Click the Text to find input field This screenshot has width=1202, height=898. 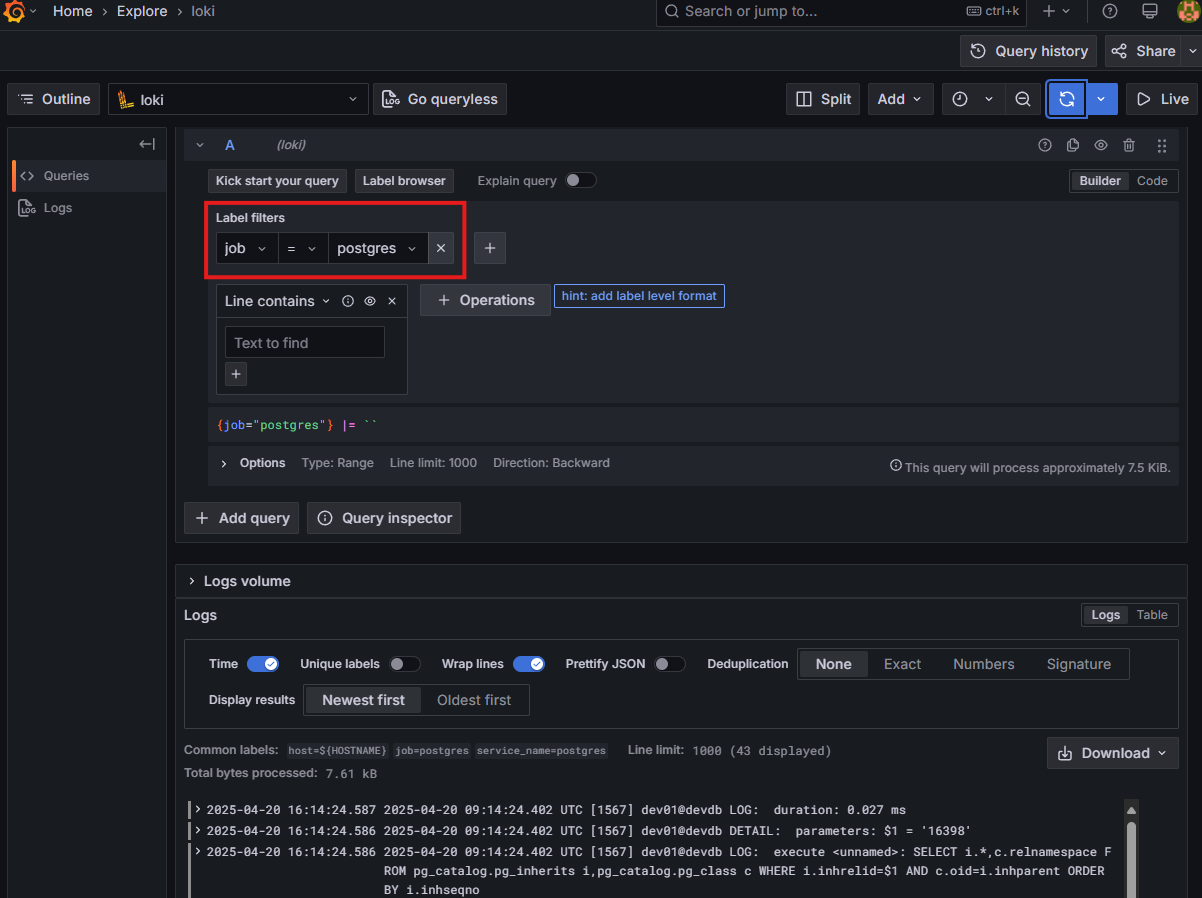[304, 342]
